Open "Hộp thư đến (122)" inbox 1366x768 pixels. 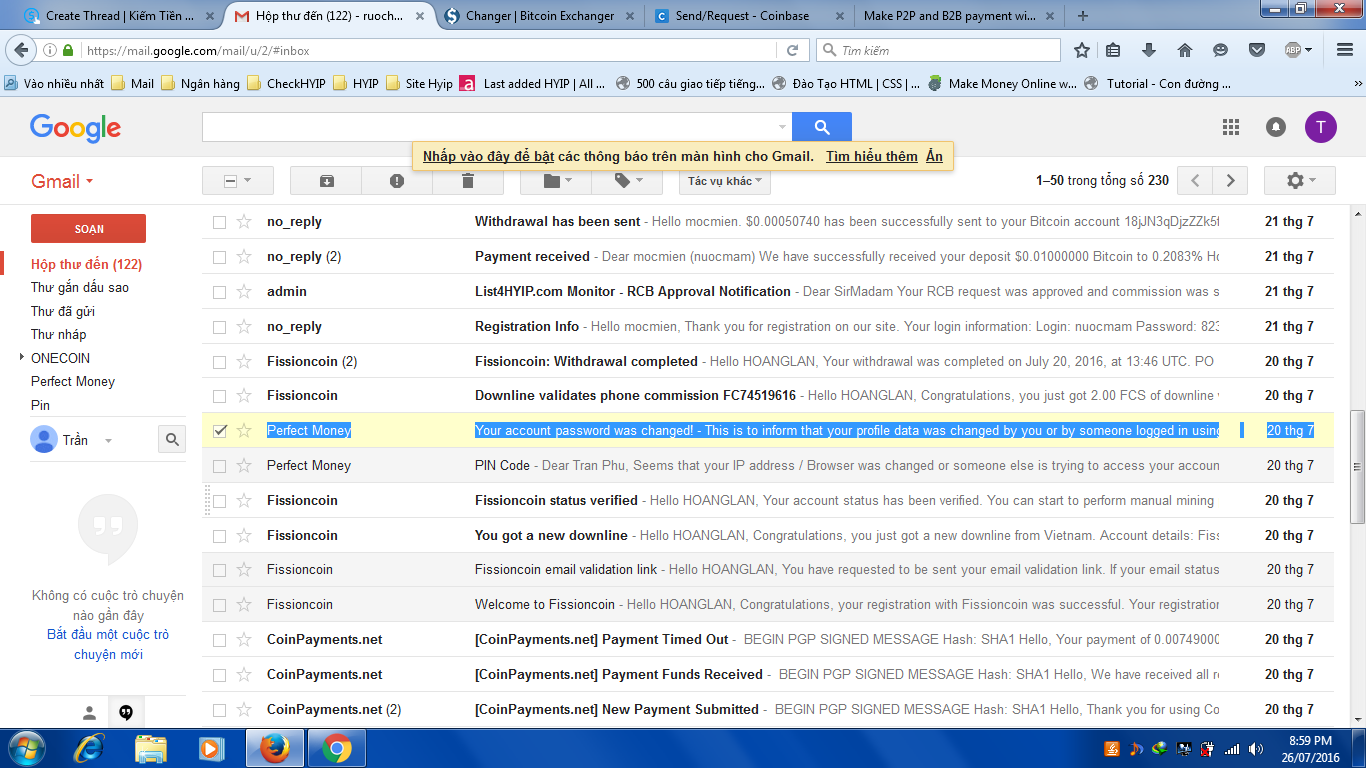click(87, 264)
